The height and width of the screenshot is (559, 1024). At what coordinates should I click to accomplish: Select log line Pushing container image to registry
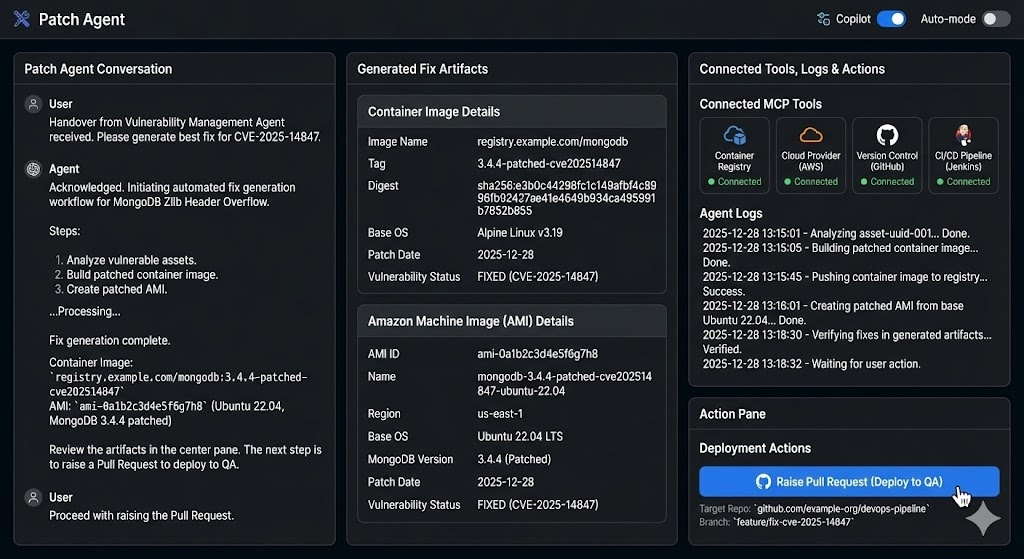(x=845, y=284)
